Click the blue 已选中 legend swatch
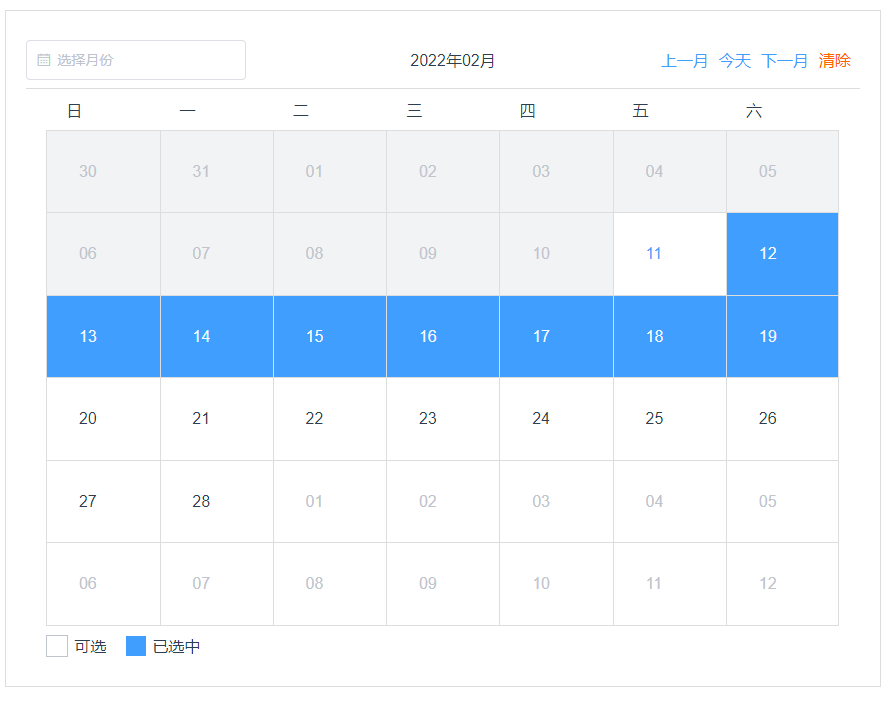 (136, 646)
